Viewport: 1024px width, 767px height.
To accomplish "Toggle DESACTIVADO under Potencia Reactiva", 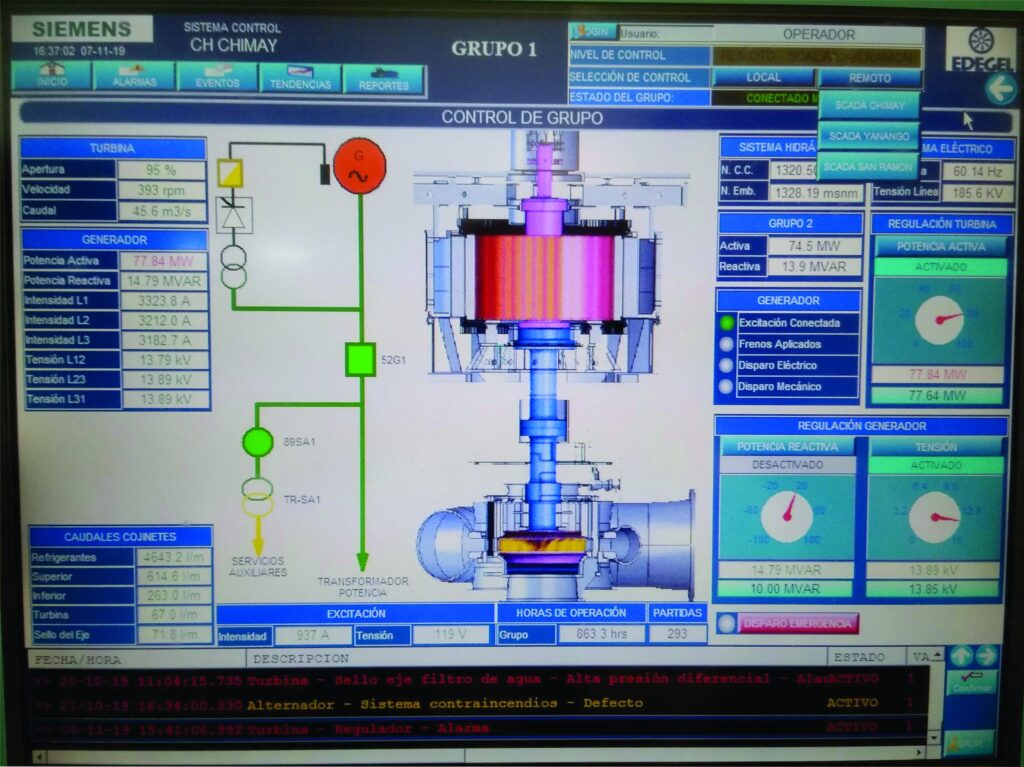I will click(x=787, y=465).
